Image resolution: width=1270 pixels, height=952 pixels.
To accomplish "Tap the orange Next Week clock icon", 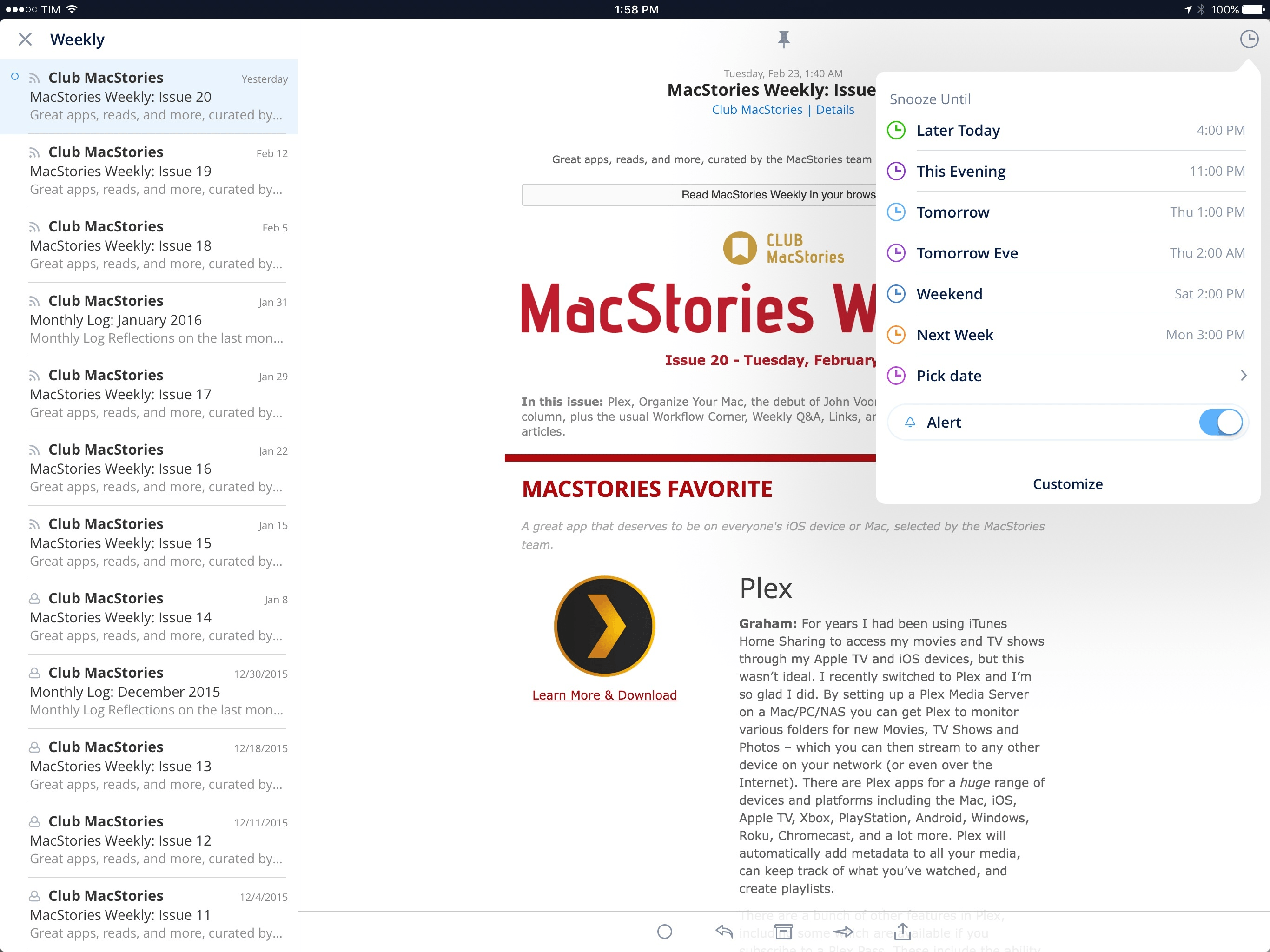I will (x=896, y=335).
